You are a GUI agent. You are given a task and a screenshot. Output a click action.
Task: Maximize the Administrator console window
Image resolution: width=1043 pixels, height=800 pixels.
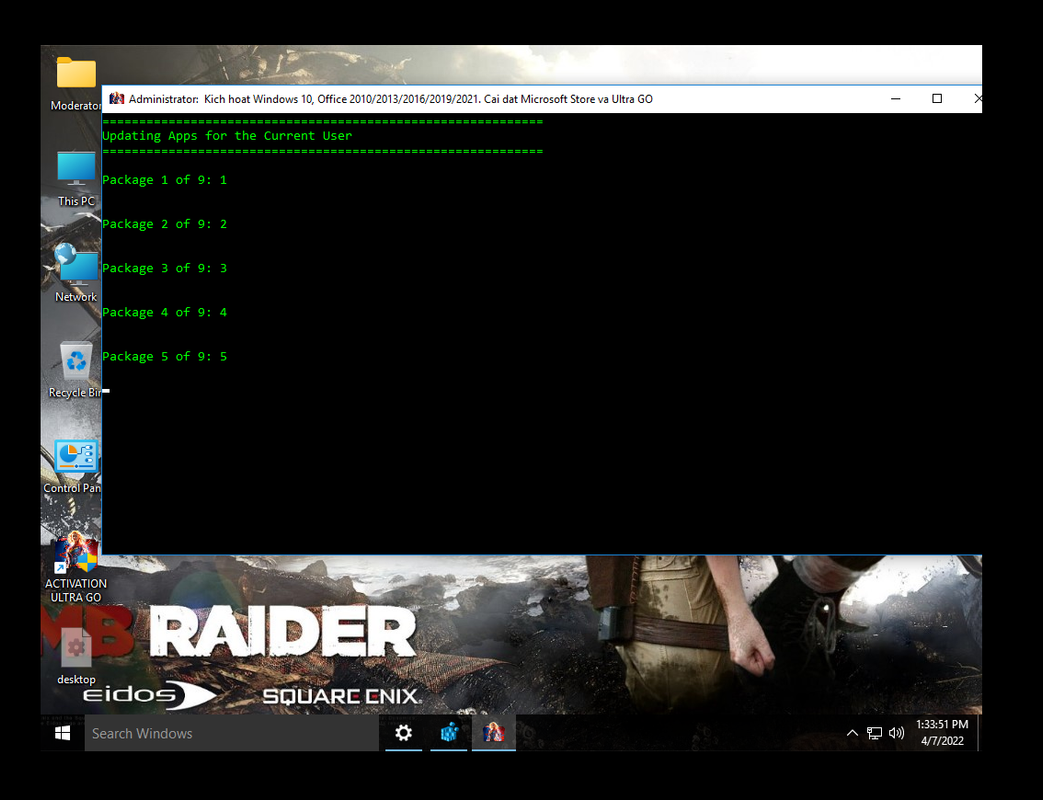pos(937,98)
